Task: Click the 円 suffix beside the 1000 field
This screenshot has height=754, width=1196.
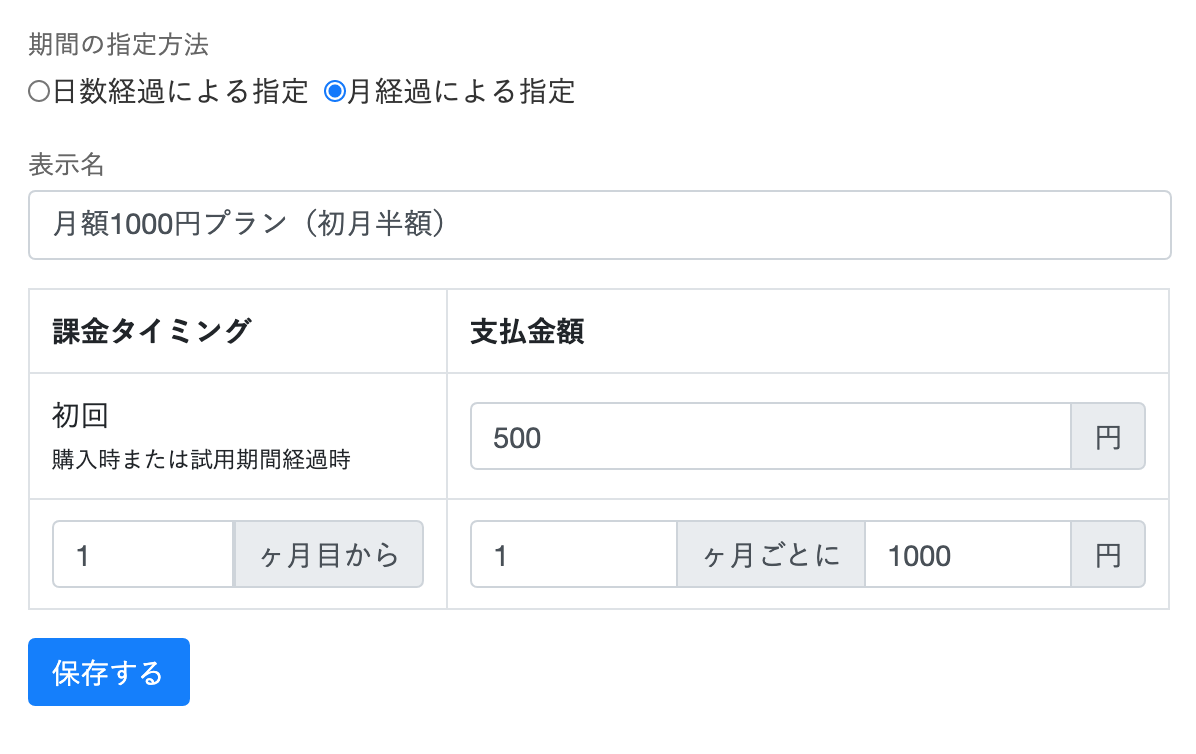Action: click(x=1108, y=555)
